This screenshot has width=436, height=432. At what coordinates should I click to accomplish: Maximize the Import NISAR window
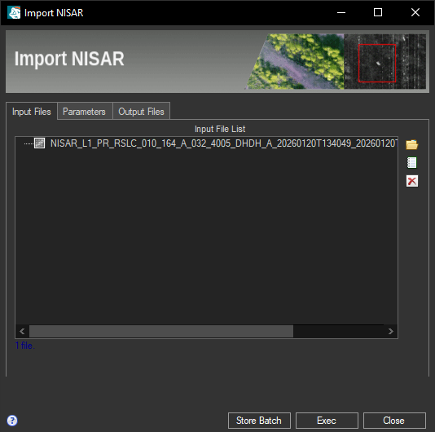[378, 13]
